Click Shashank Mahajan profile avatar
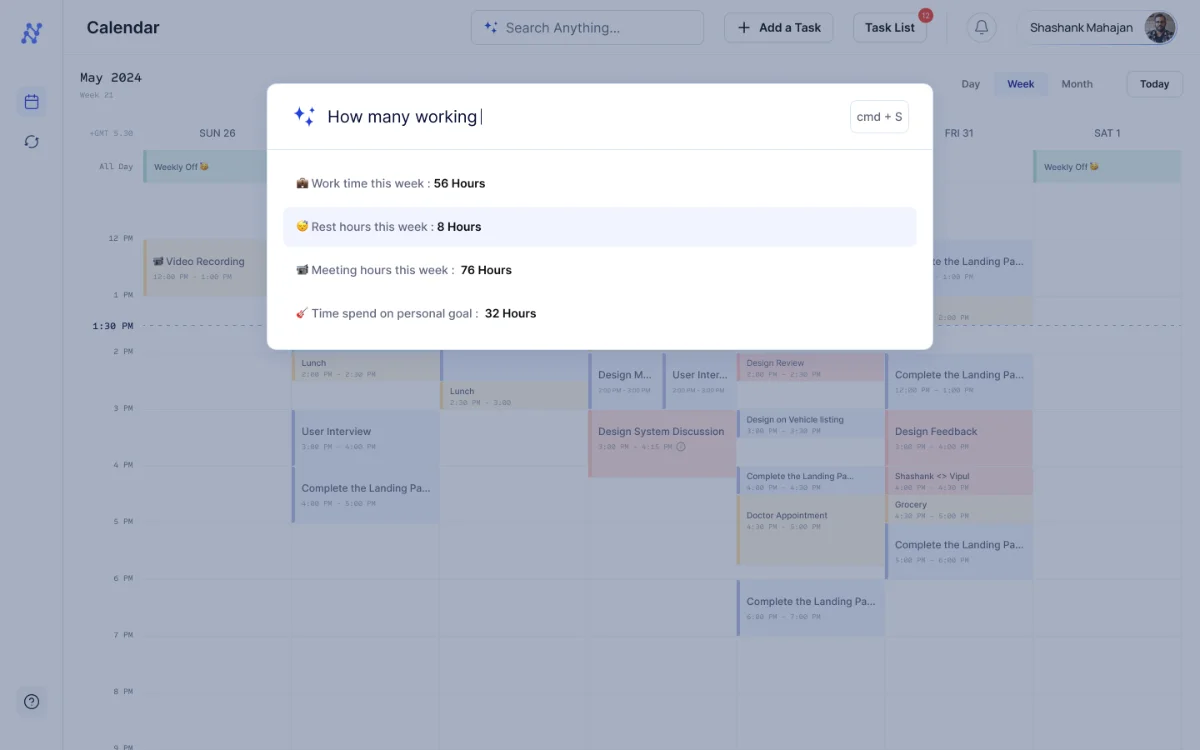The height and width of the screenshot is (750, 1200). click(1160, 28)
